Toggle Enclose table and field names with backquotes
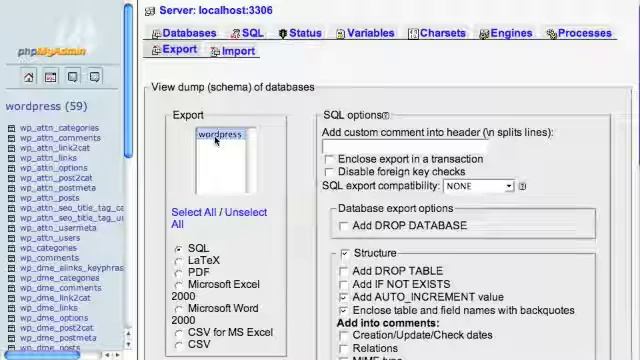The height and width of the screenshot is (360, 640). click(x=344, y=311)
